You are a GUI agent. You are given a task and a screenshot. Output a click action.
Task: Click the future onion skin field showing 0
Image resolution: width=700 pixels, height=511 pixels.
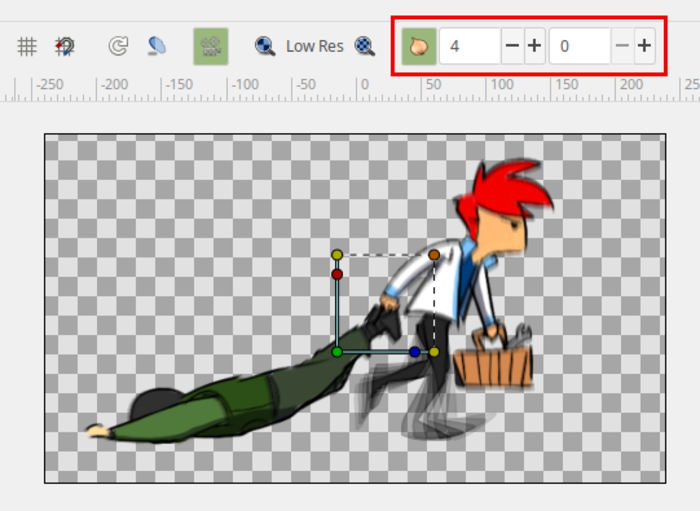[579, 46]
